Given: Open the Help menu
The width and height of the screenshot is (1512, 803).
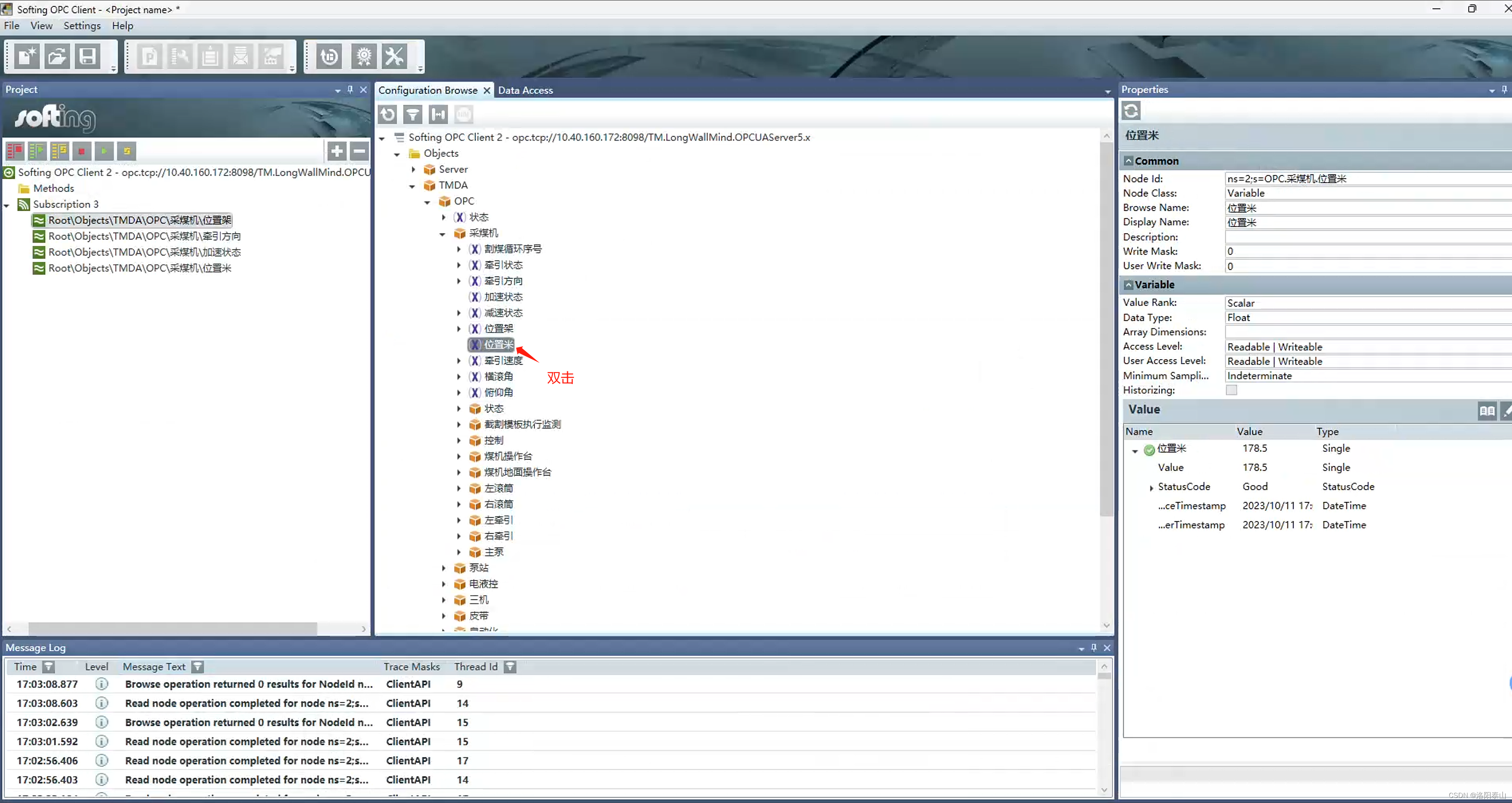Looking at the screenshot, I should point(123,25).
